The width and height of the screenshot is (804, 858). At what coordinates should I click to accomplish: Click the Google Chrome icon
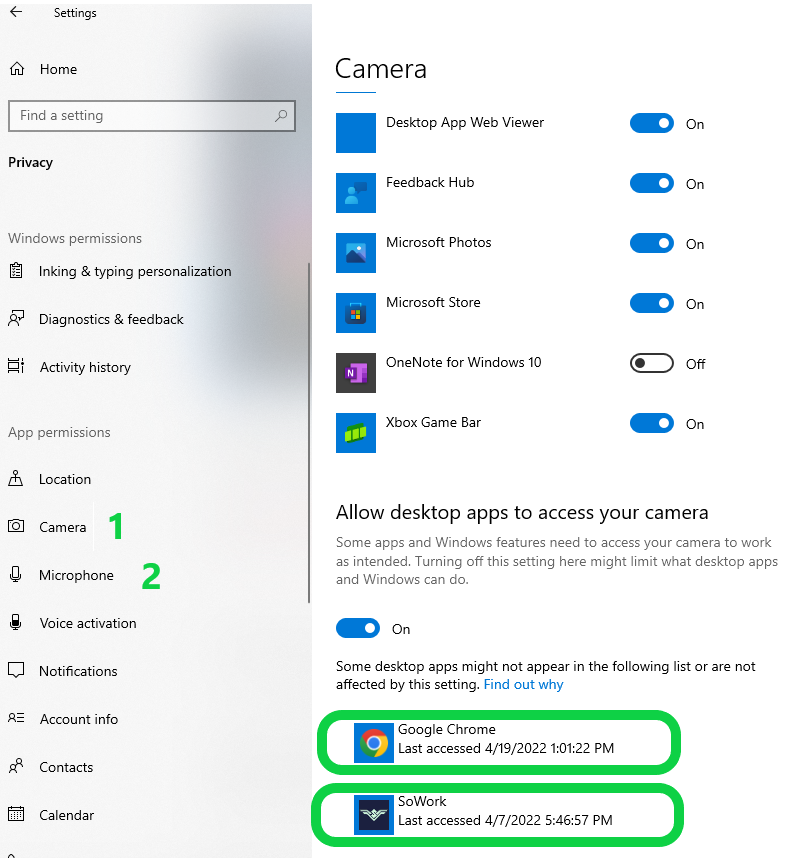pos(374,743)
